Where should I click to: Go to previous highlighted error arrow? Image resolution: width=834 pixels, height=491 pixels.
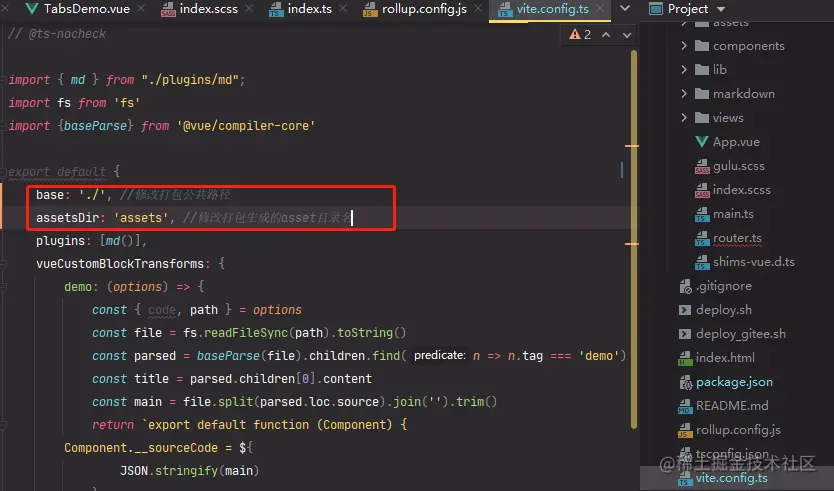tap(606, 35)
